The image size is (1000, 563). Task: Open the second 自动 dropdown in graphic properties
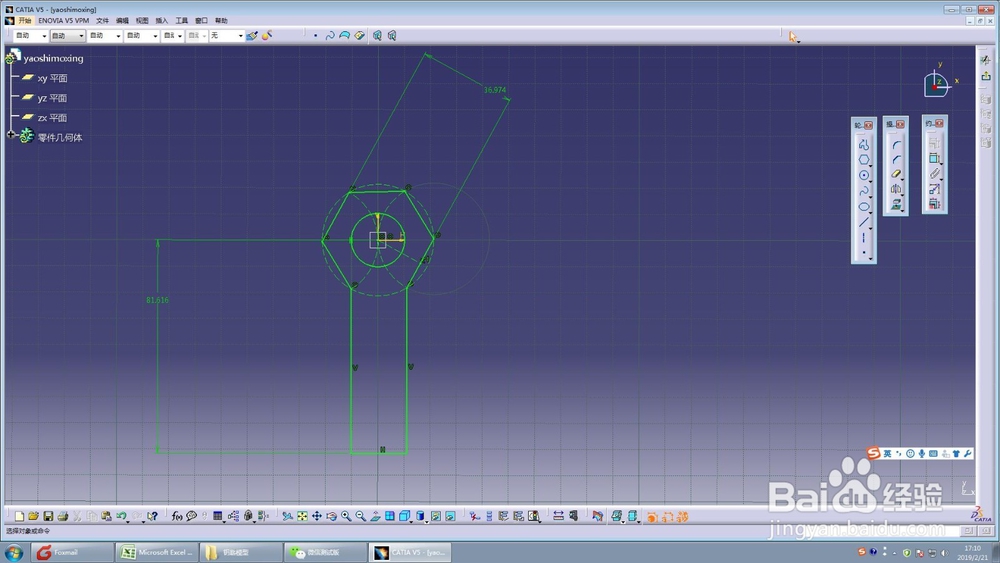tap(68, 36)
